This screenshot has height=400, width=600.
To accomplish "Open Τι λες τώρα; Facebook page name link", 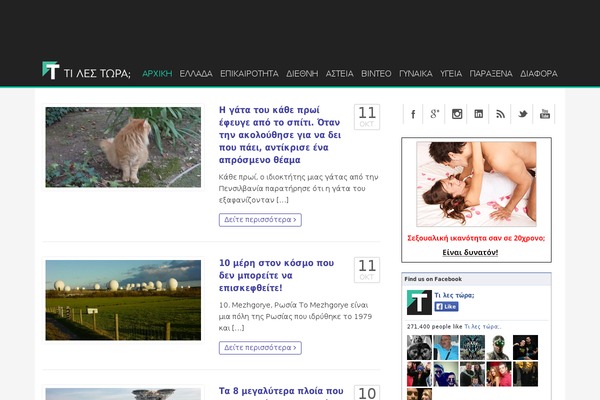I will point(454,295).
